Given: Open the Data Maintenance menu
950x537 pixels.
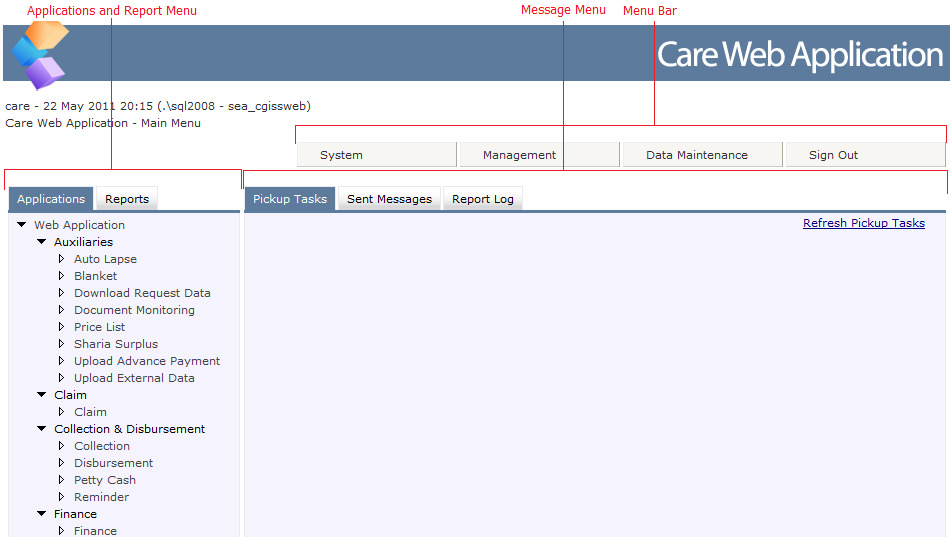Looking at the screenshot, I should coord(696,155).
